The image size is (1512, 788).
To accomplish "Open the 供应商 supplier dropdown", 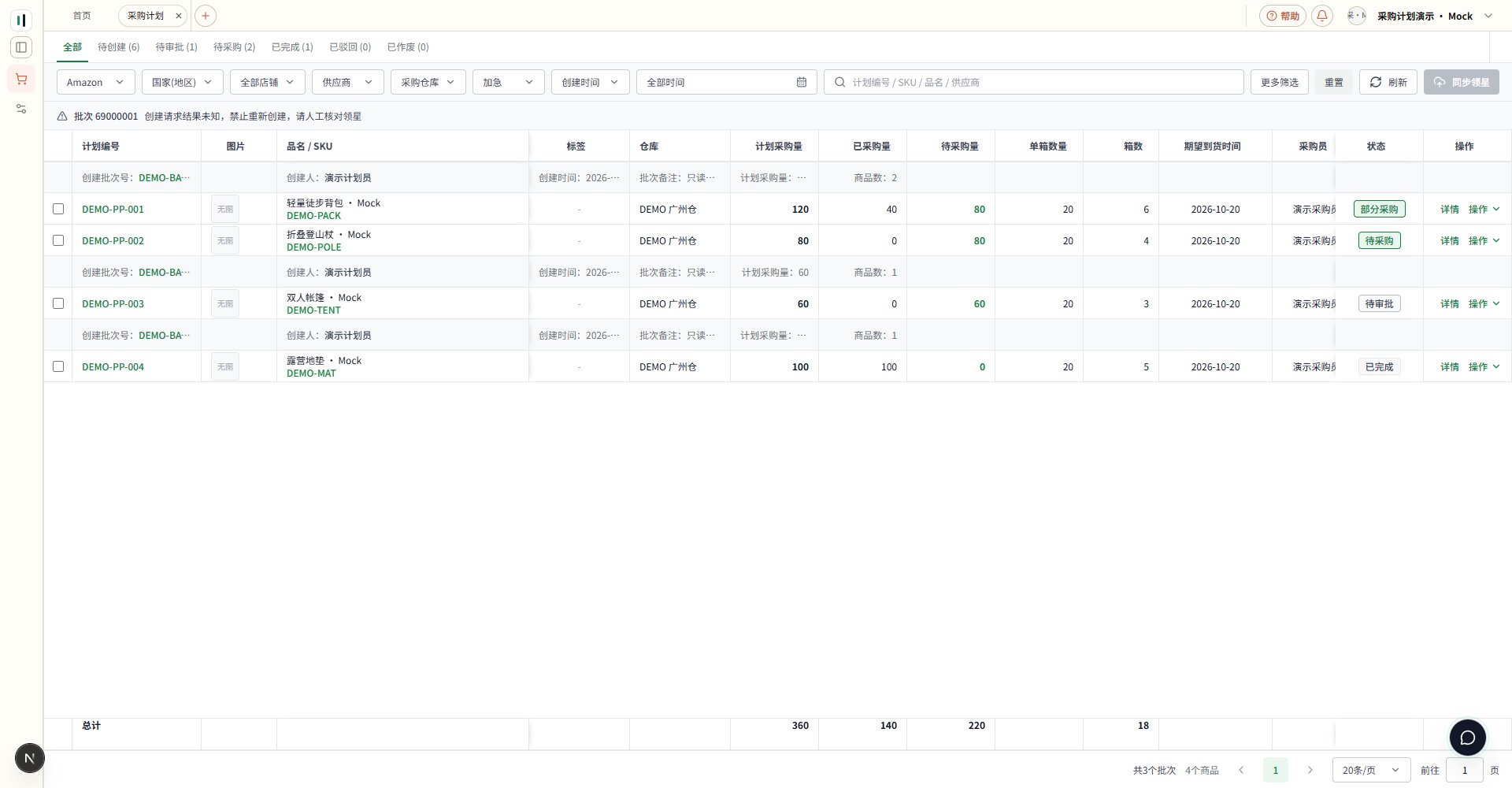I will point(348,82).
